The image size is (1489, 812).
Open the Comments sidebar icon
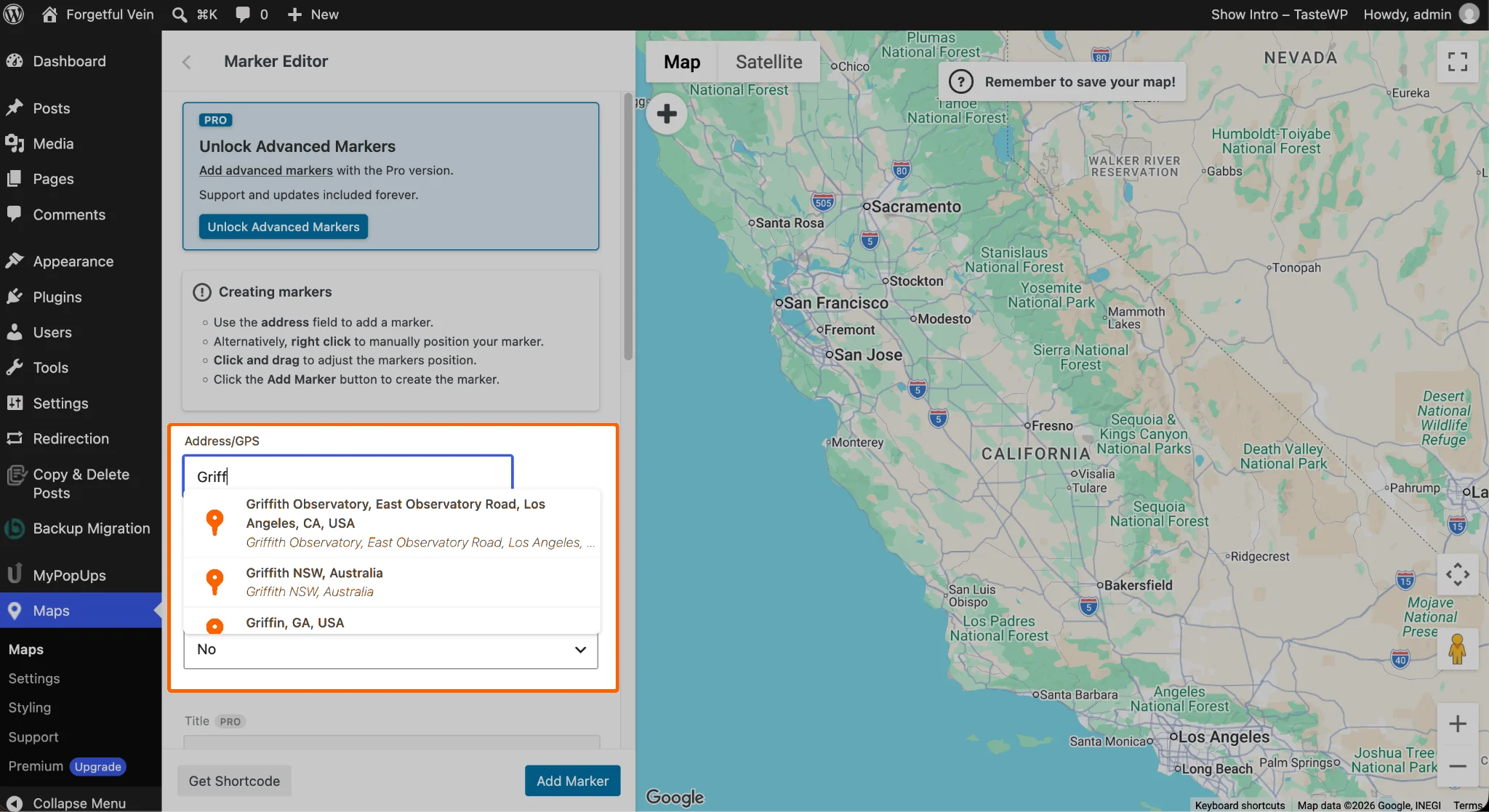click(15, 214)
